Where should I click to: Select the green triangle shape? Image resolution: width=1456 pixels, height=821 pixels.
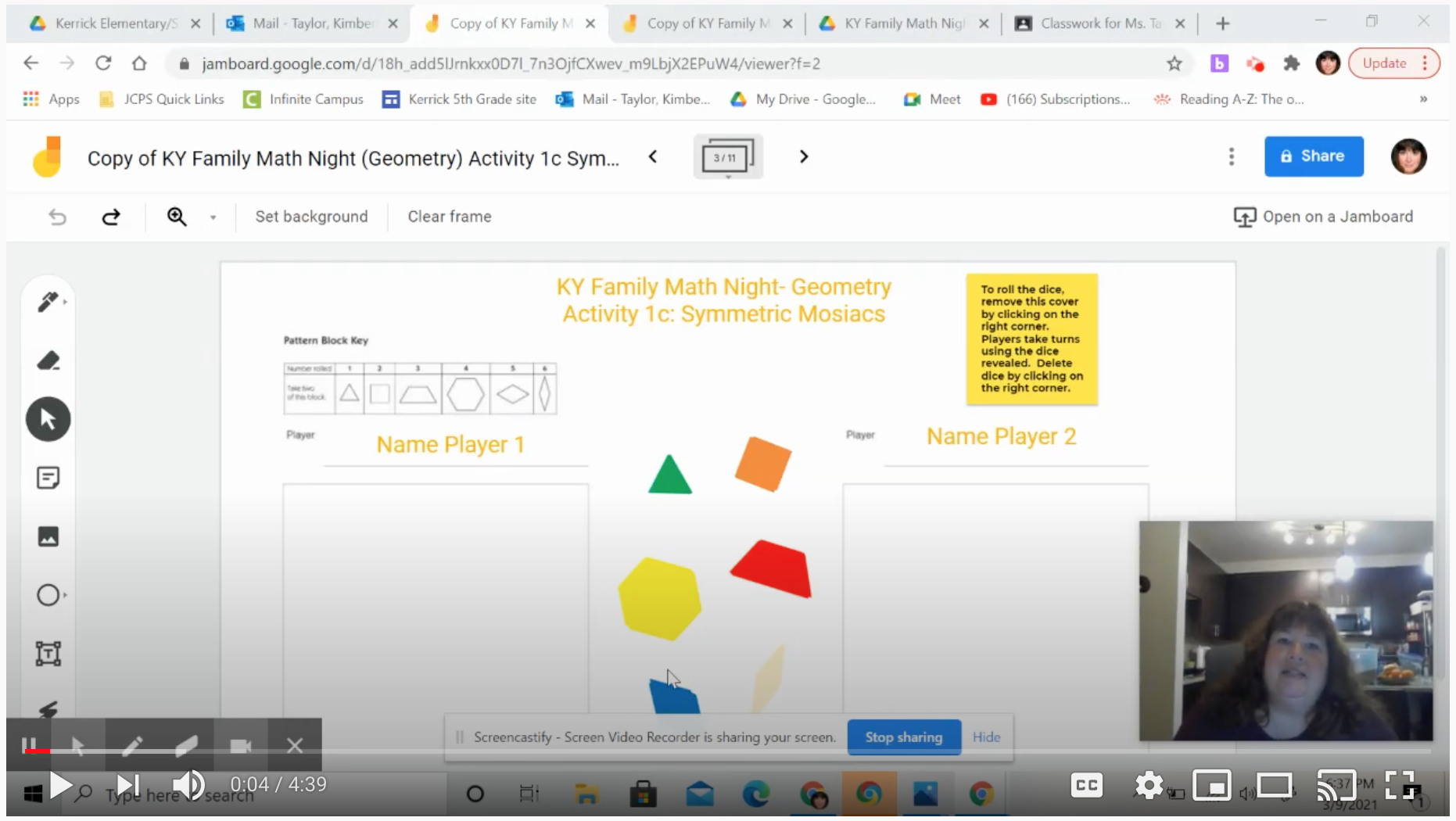670,477
